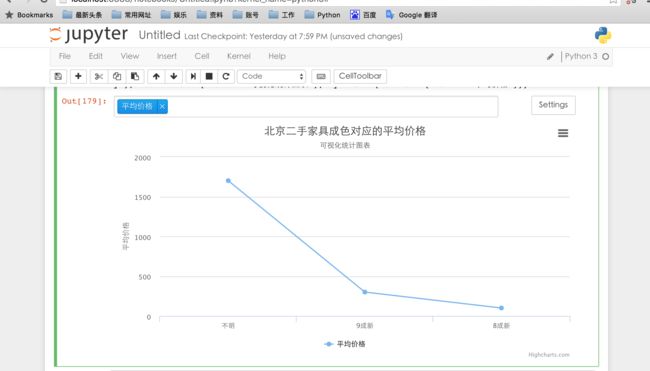
Task: Open the Google 翻译 bookmark
Action: pos(412,15)
